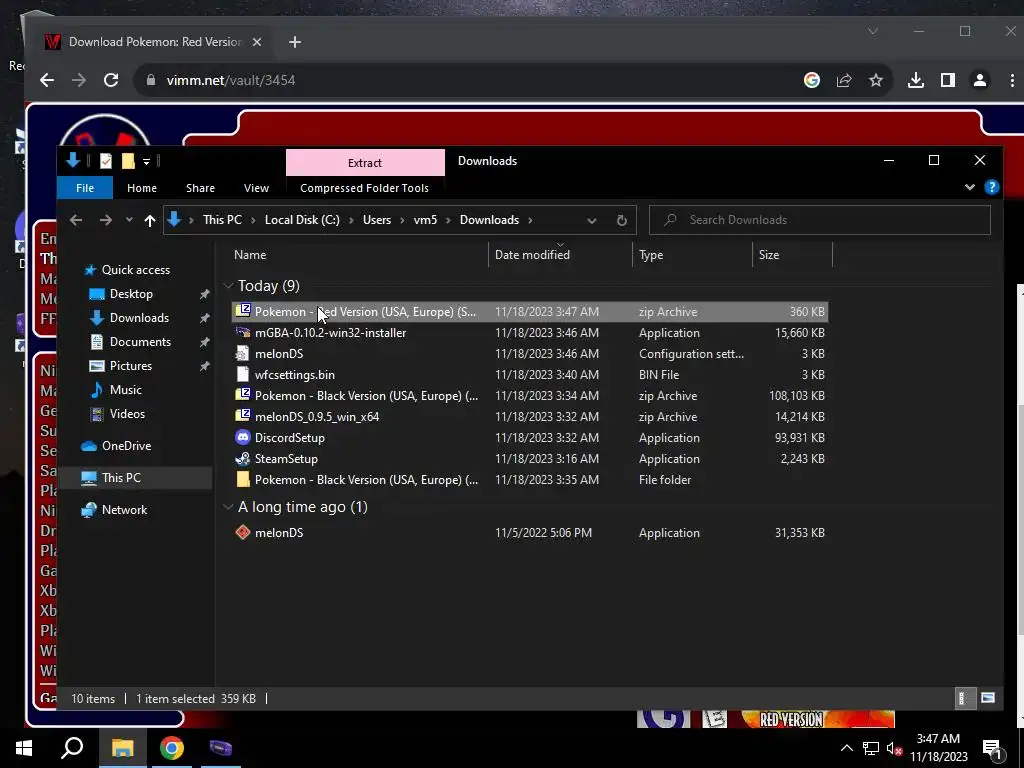Select Network in the navigation pane

pos(124,510)
